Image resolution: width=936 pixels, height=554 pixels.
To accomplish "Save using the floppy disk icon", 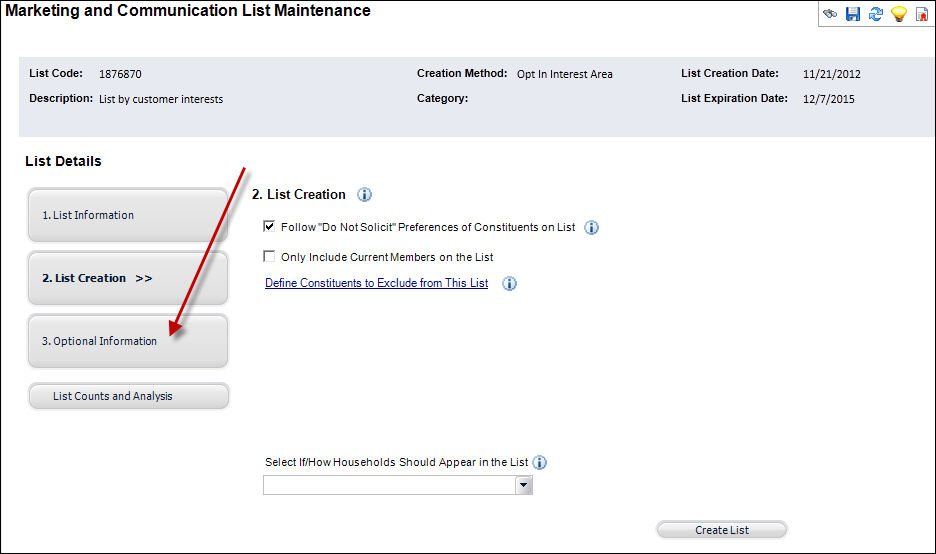I will coord(853,14).
